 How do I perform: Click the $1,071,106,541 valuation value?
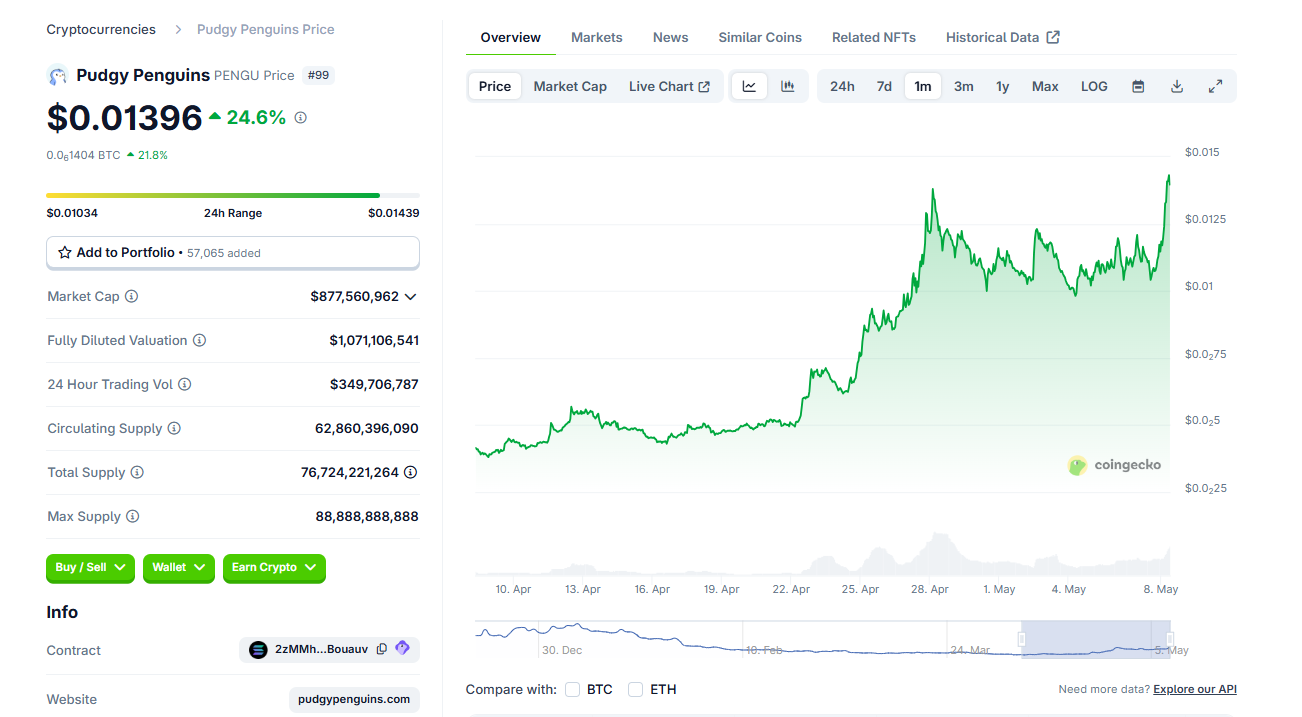(374, 340)
